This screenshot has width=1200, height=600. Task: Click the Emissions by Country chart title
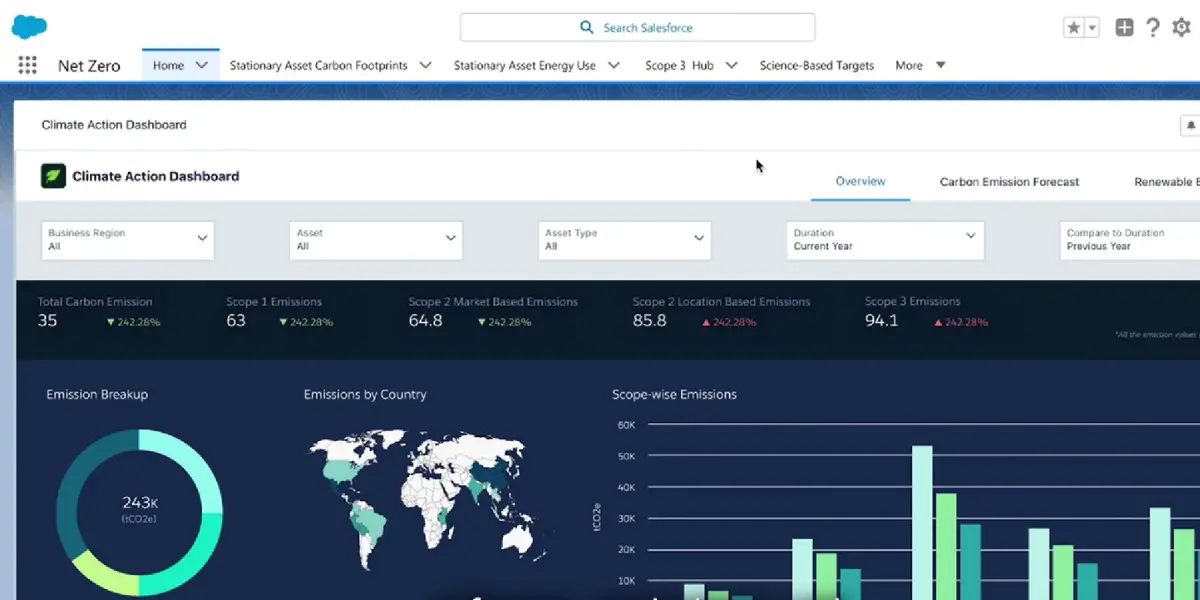(x=365, y=394)
